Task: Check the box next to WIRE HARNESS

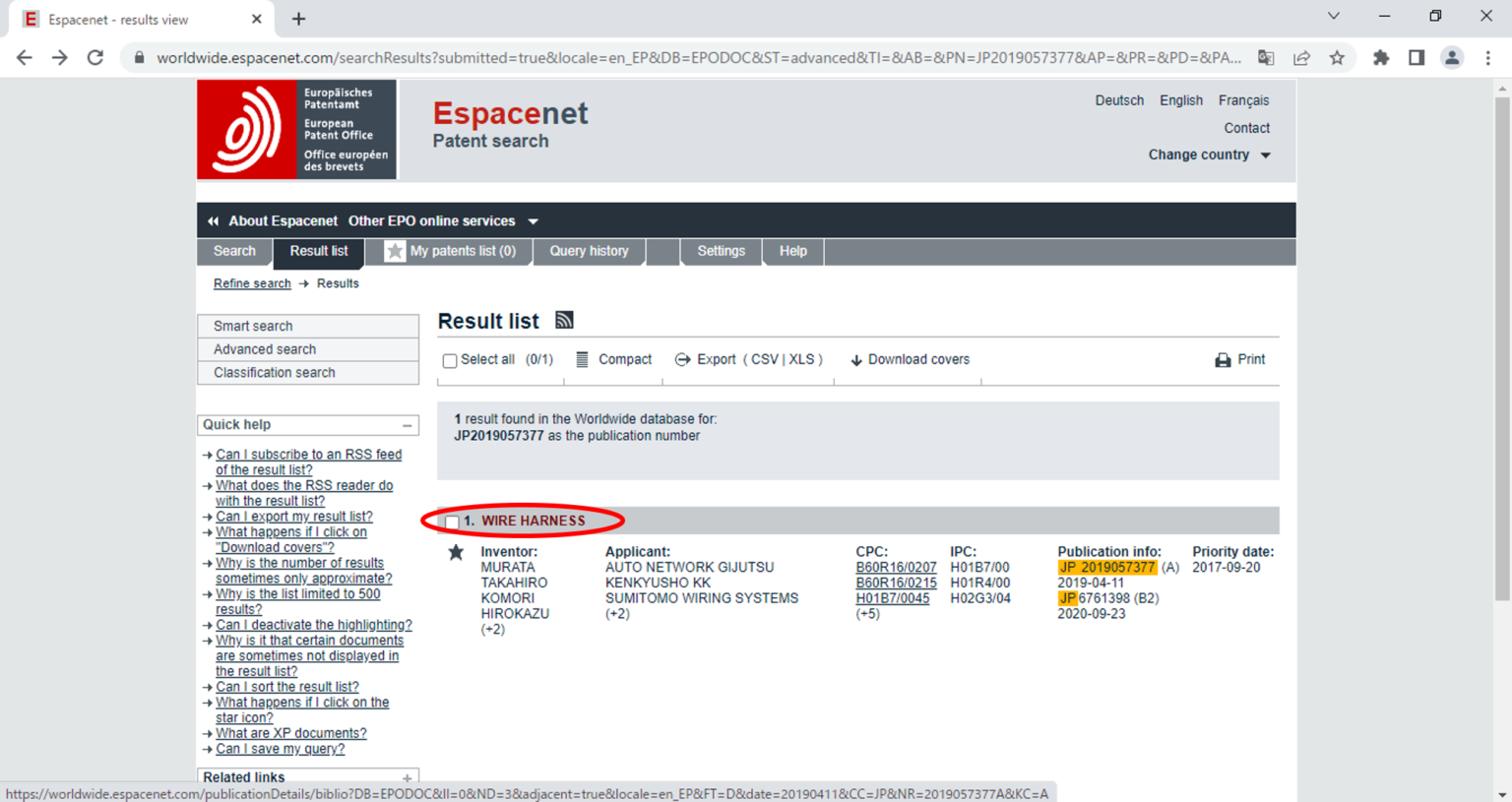Action: [452, 522]
